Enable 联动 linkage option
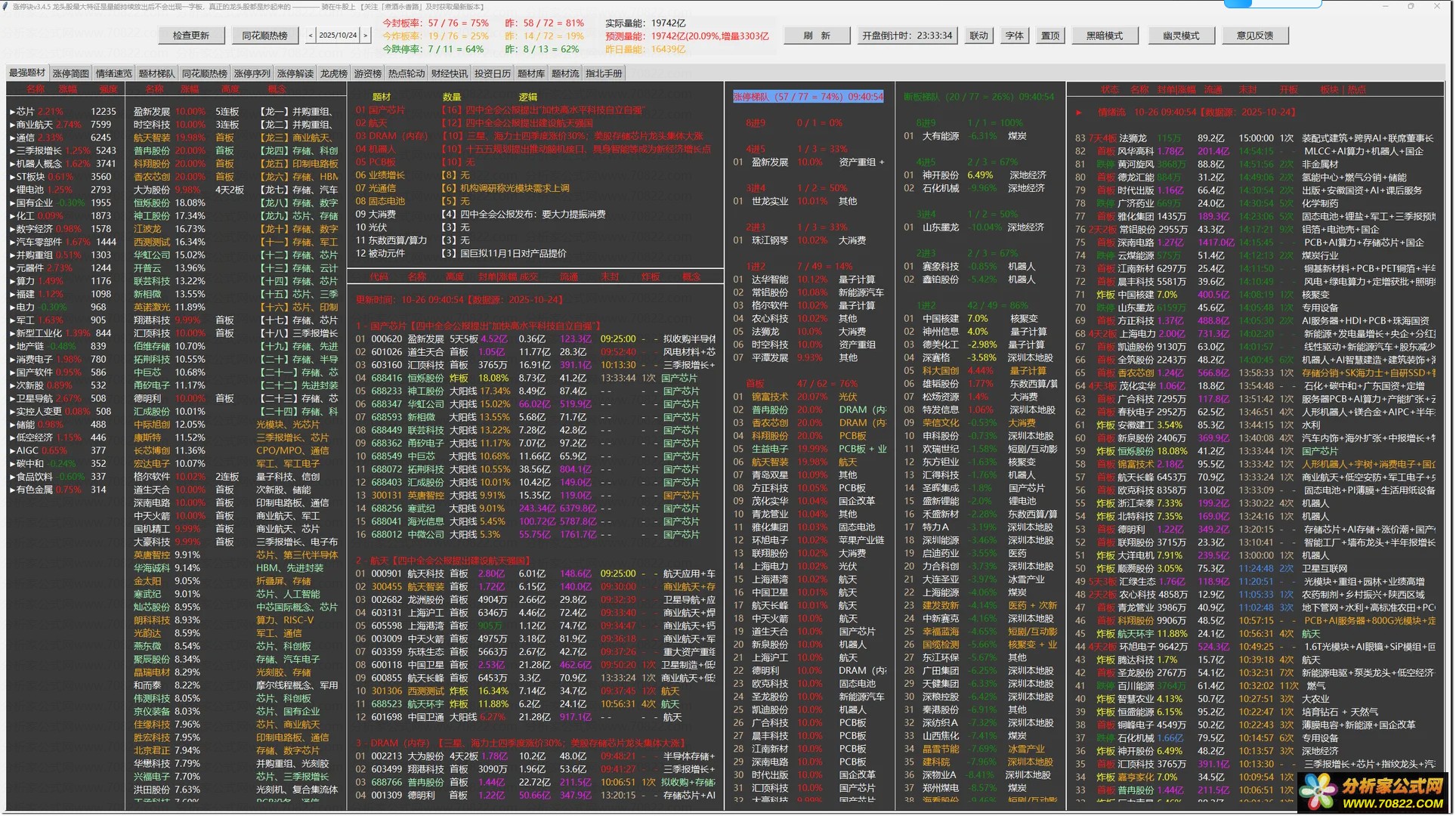Viewport: 1456px width, 816px height. pos(978,36)
